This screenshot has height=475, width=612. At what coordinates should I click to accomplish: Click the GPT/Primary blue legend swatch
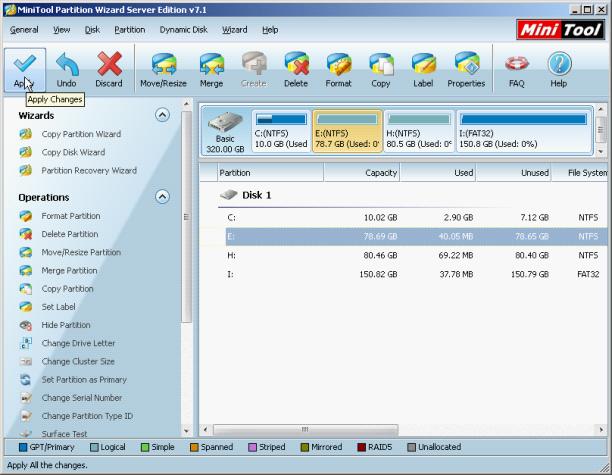coord(23,447)
